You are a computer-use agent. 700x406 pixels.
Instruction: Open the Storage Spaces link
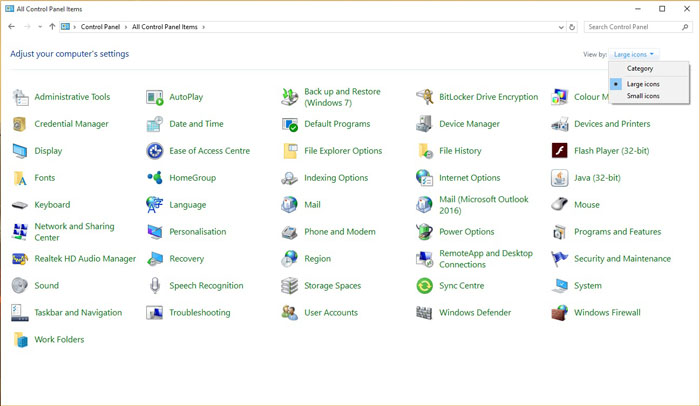coord(333,286)
